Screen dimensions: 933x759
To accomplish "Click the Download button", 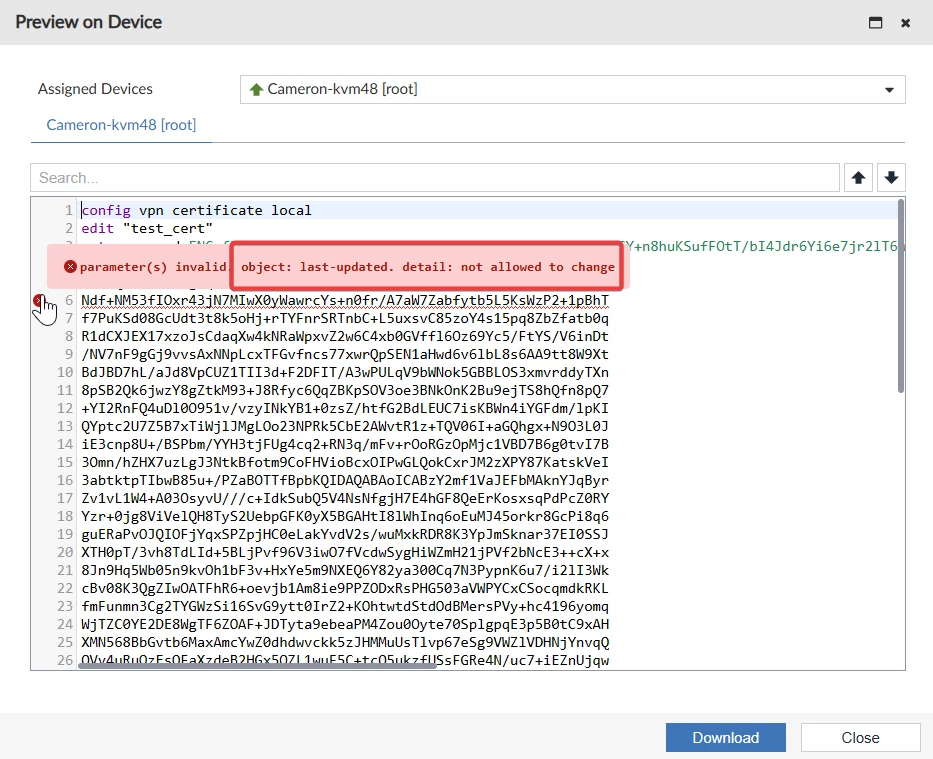I will (x=725, y=738).
